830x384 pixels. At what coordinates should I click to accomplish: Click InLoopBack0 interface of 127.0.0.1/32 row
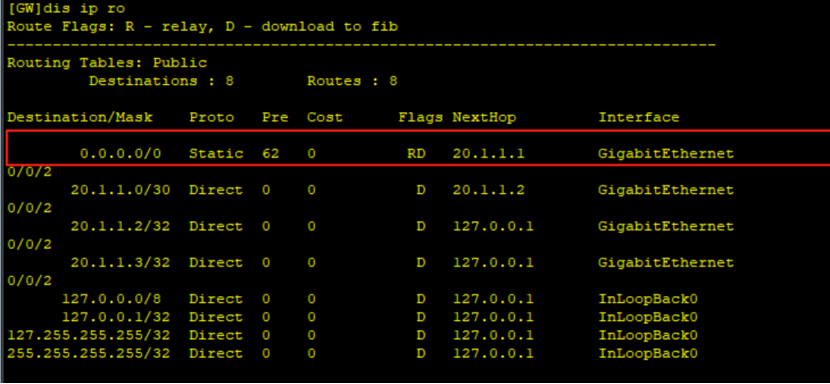click(648, 317)
